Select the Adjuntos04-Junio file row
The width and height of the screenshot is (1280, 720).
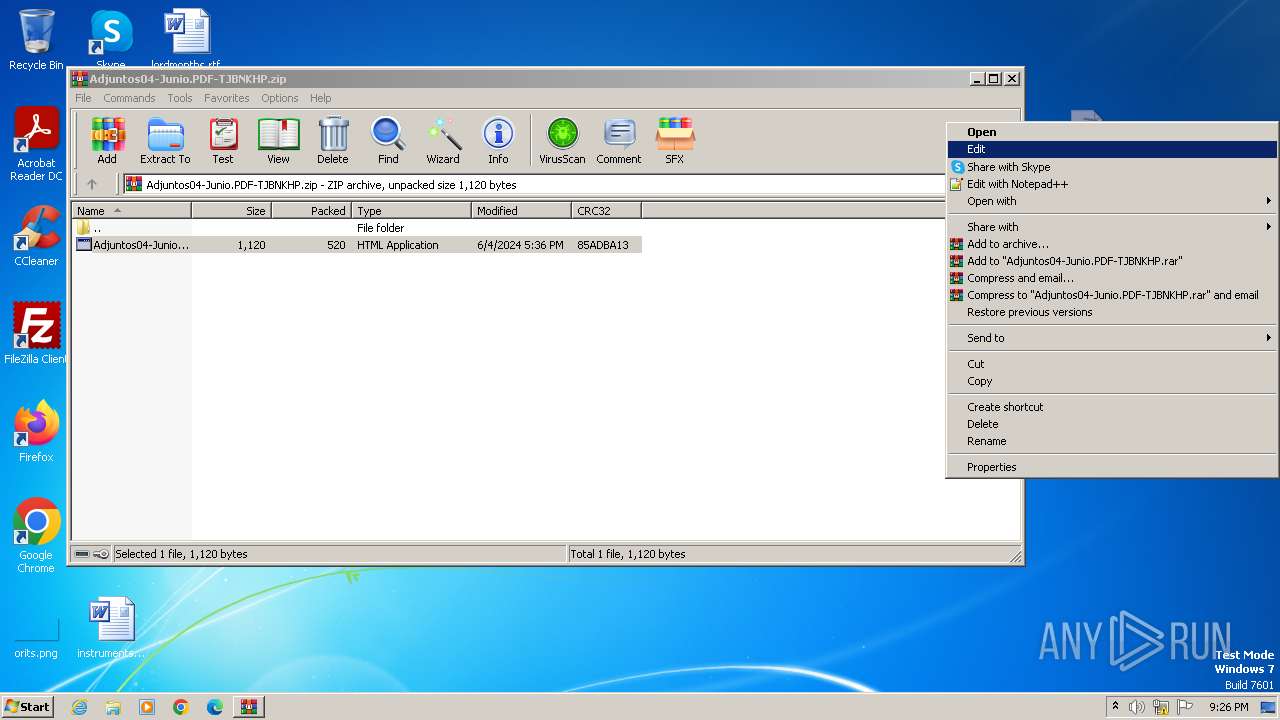click(x=357, y=245)
